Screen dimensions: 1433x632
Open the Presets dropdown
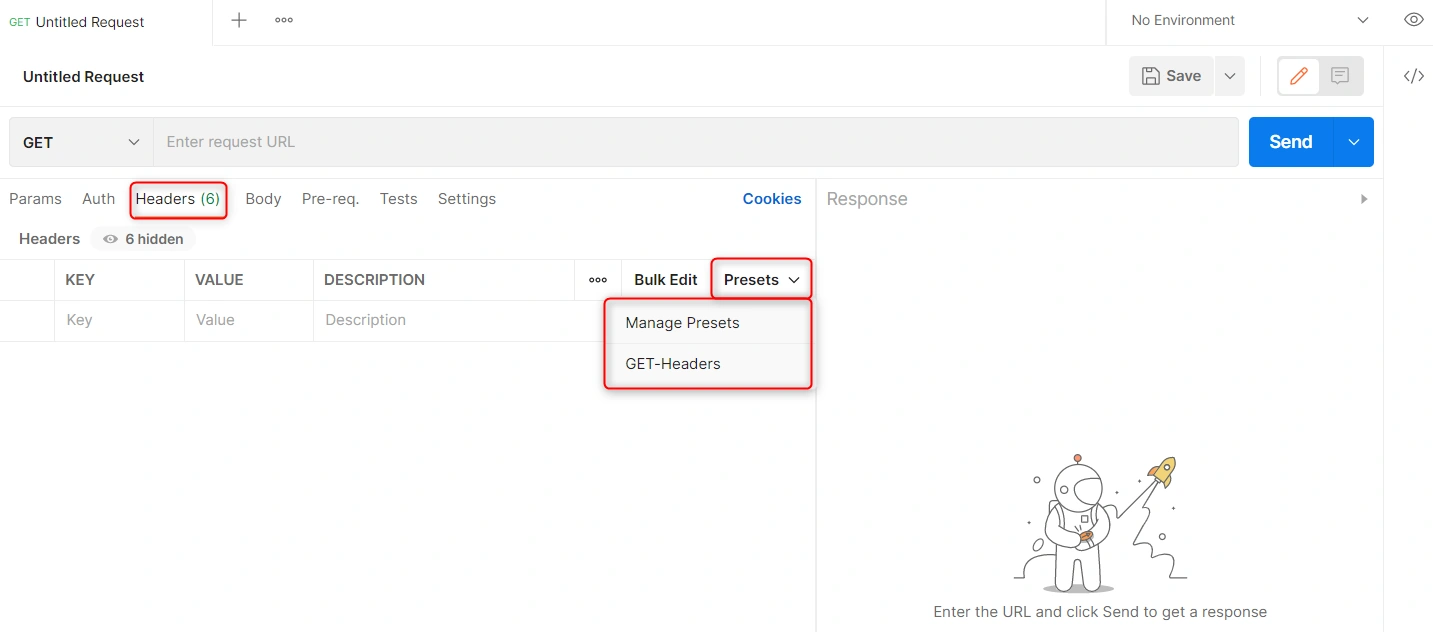click(x=761, y=280)
